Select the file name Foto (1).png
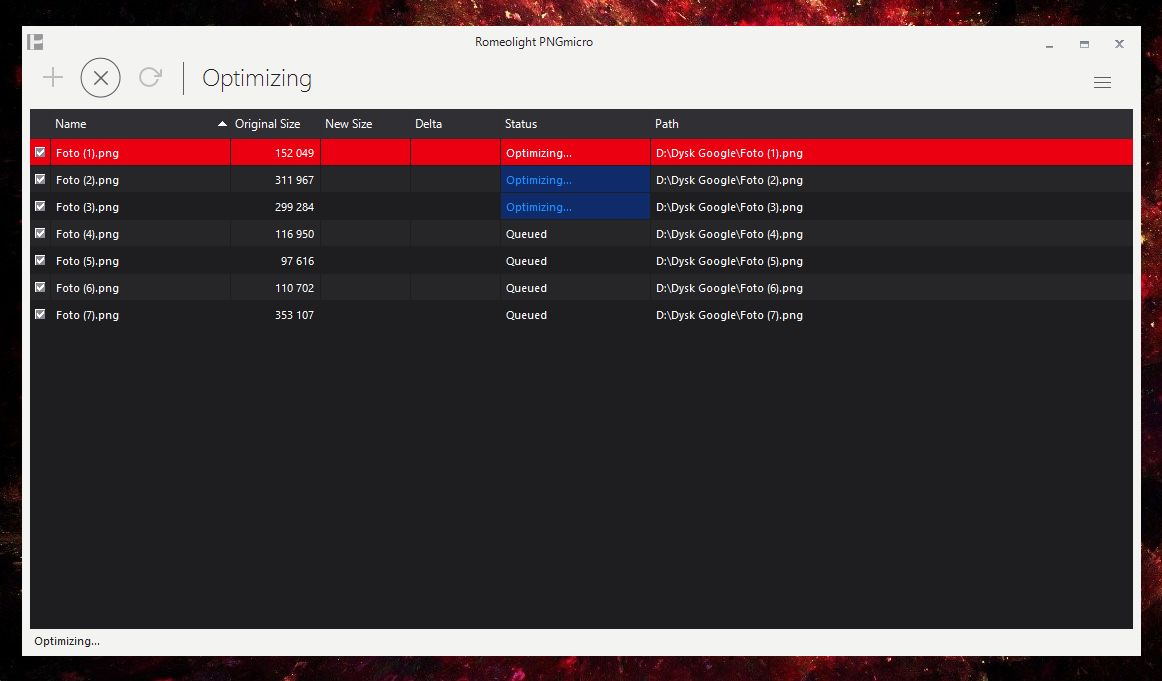Image resolution: width=1162 pixels, height=681 pixels. (x=87, y=153)
